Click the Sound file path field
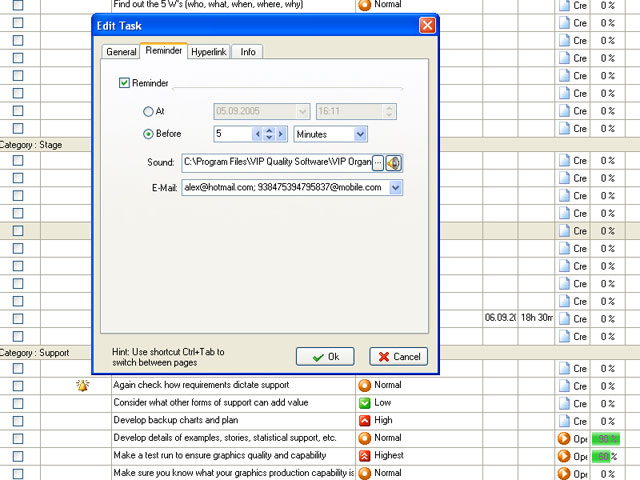 tap(276, 163)
